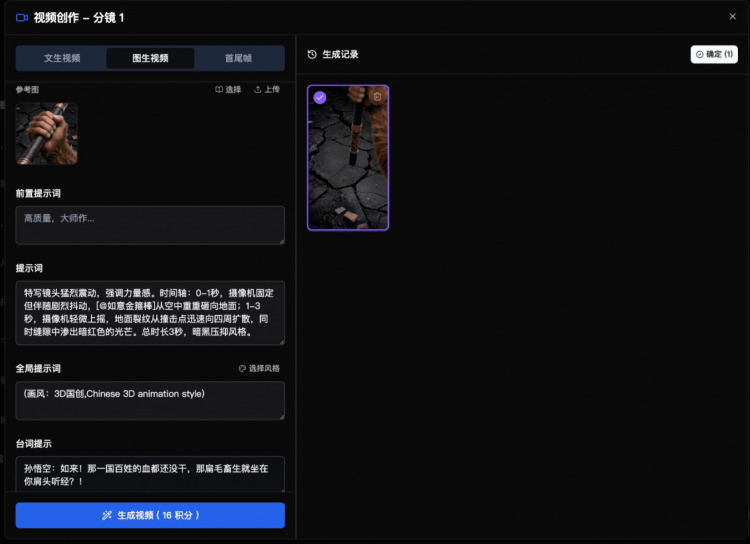Select the 图生视频 tab

point(150,58)
